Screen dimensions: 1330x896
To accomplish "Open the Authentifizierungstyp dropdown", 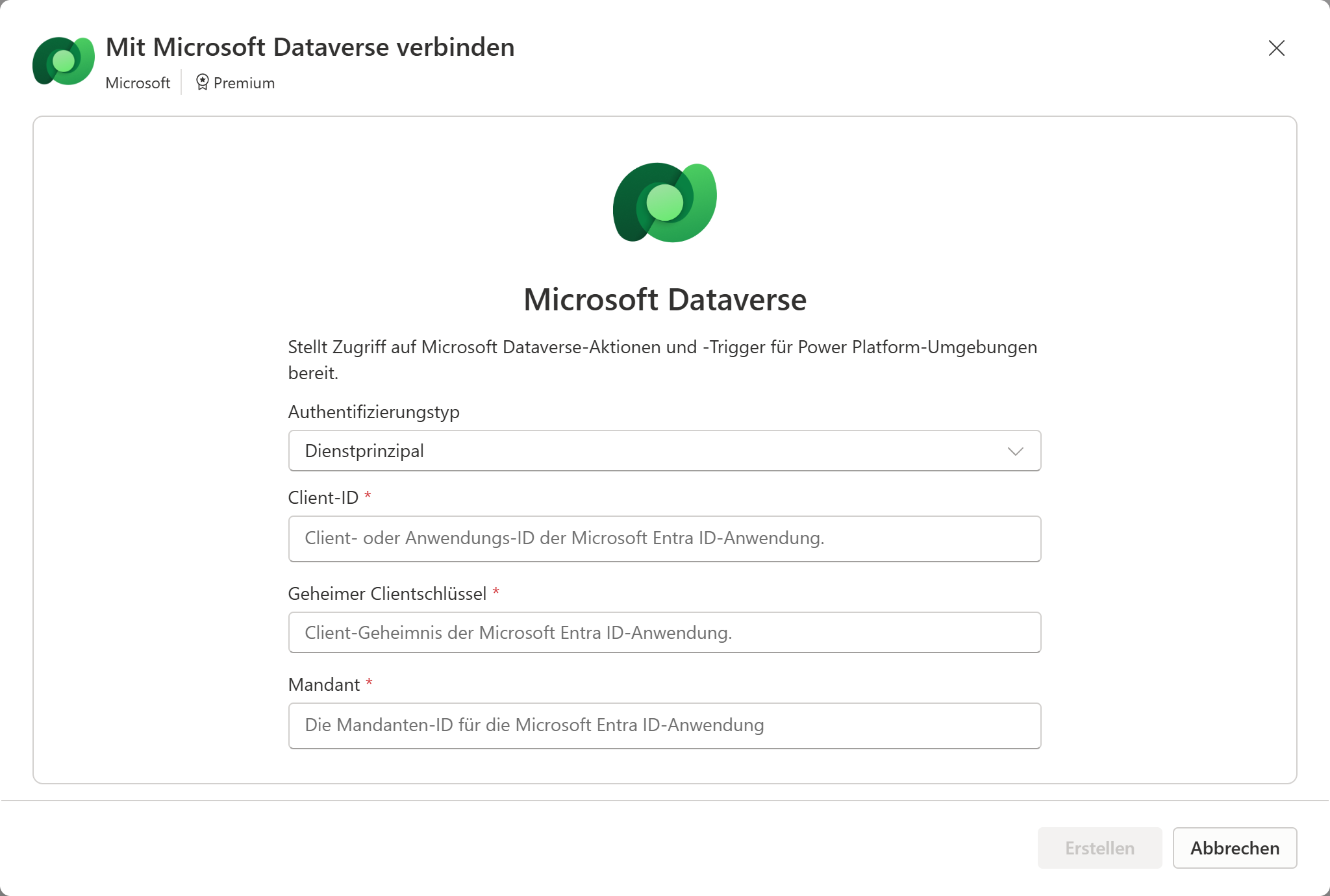I will [664, 451].
